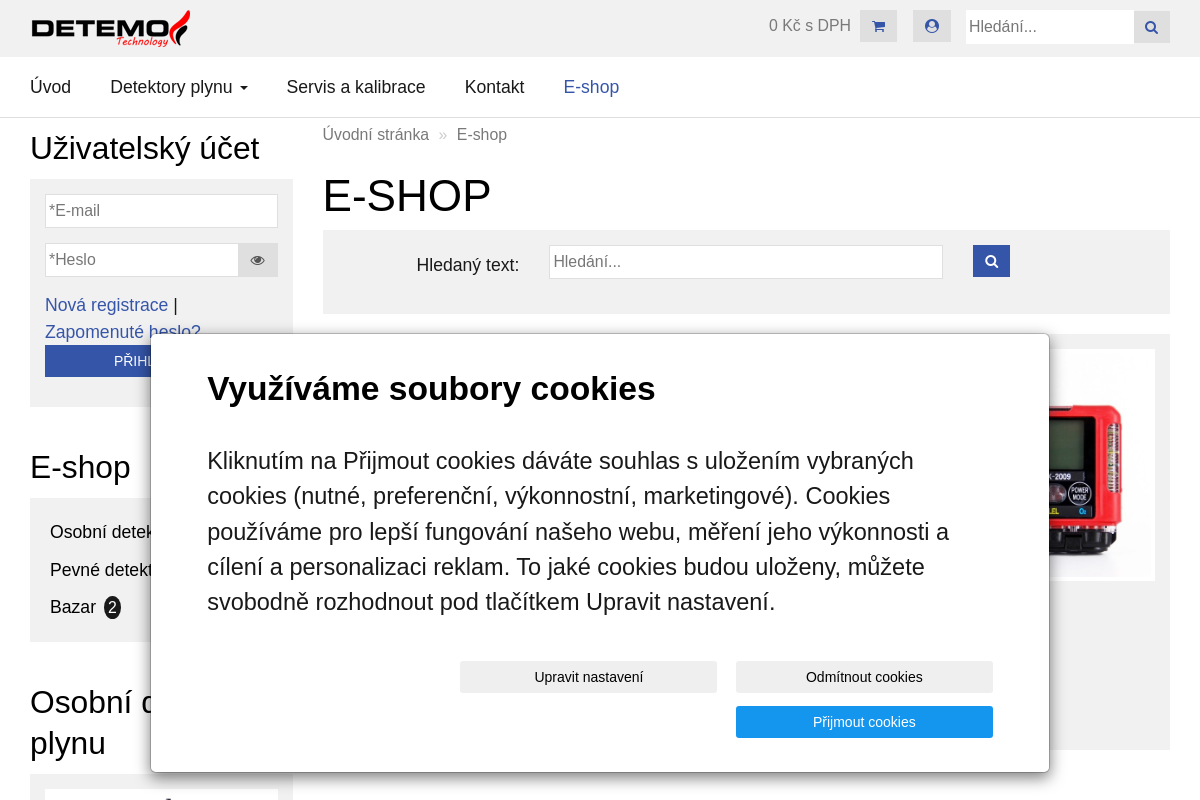Click the header search magnifier button
Screen dimensions: 1200x800
coord(1151,27)
